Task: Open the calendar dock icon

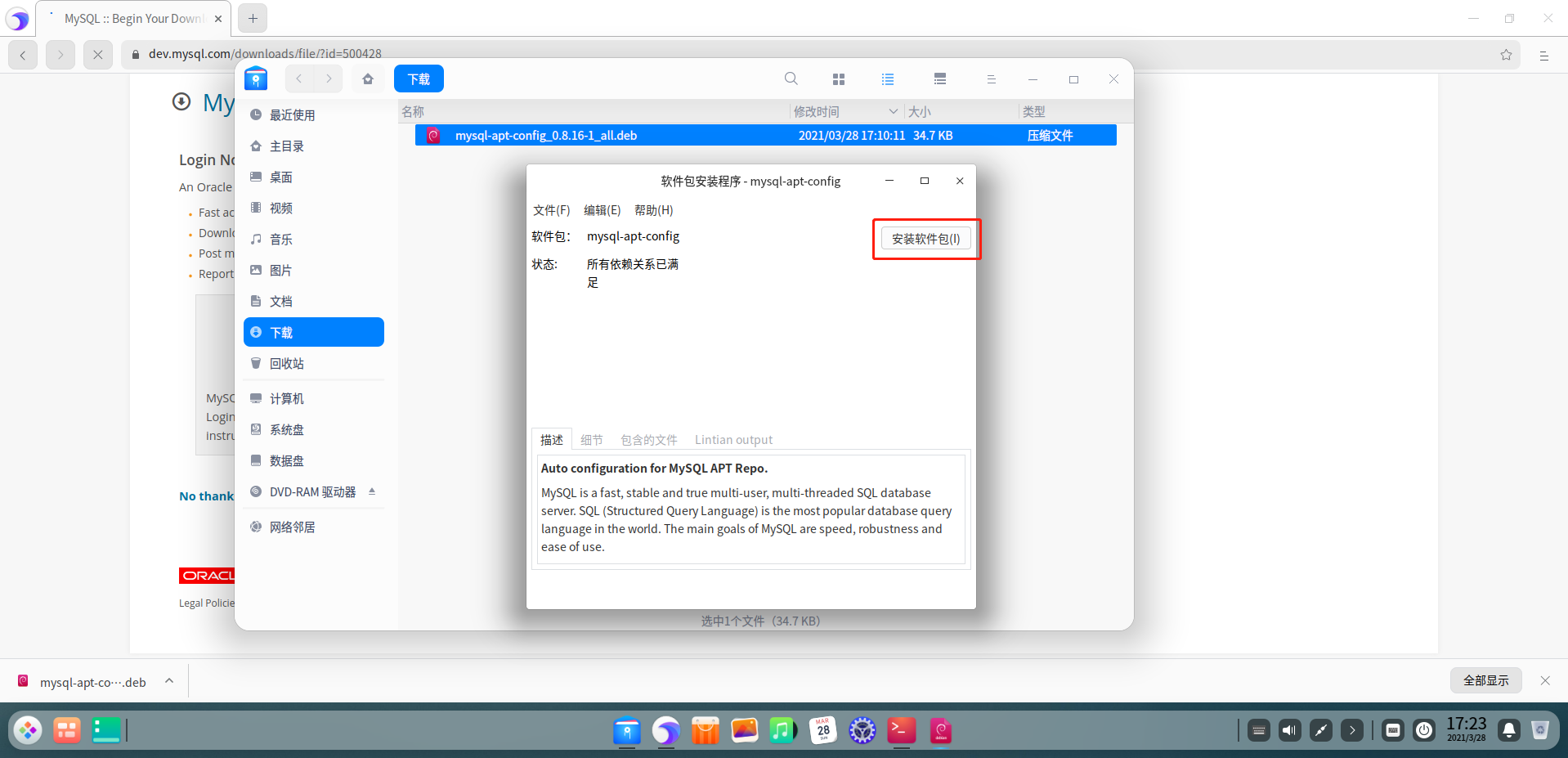Action: [823, 730]
